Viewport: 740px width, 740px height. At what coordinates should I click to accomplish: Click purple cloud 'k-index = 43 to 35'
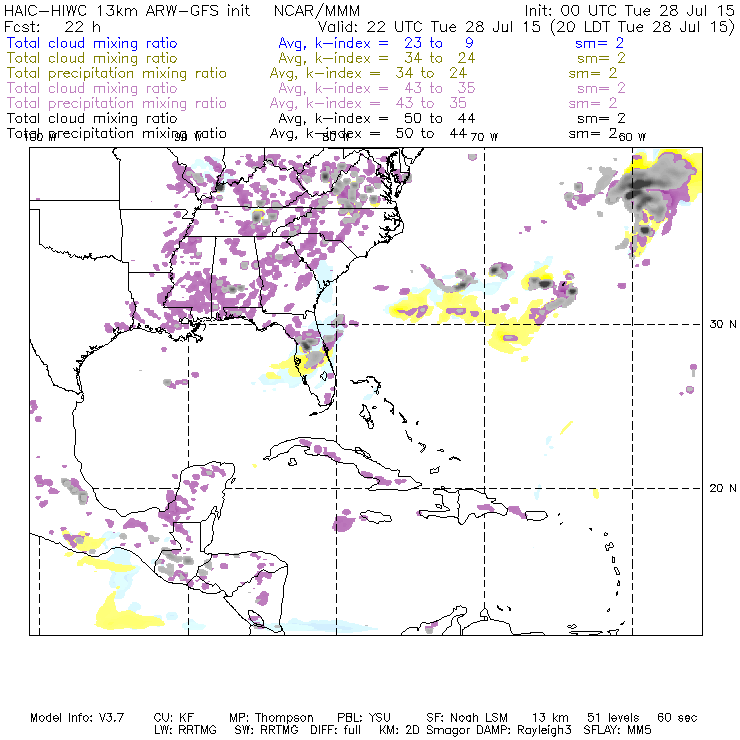tap(395, 88)
